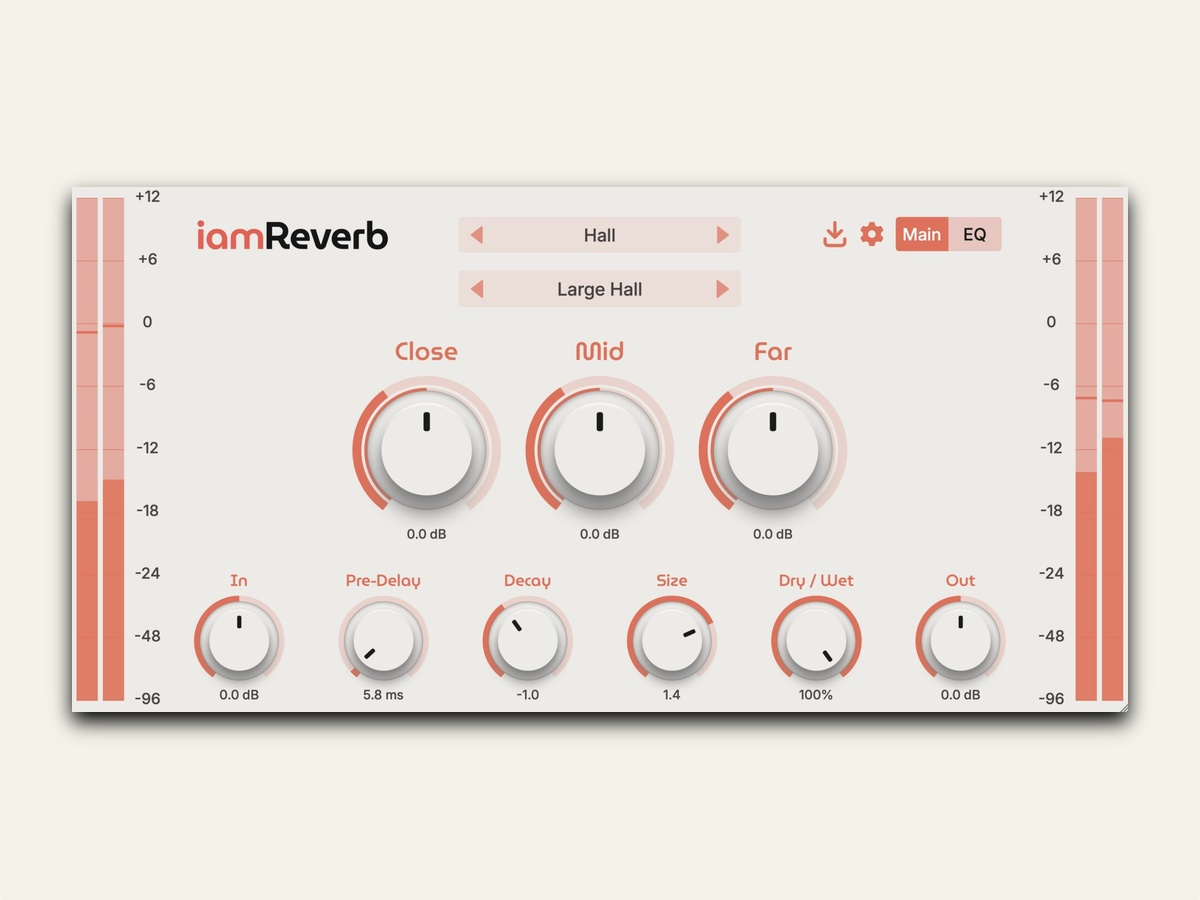Click the Decay knob
Image resolution: width=1200 pixels, height=900 pixels.
[x=527, y=640]
